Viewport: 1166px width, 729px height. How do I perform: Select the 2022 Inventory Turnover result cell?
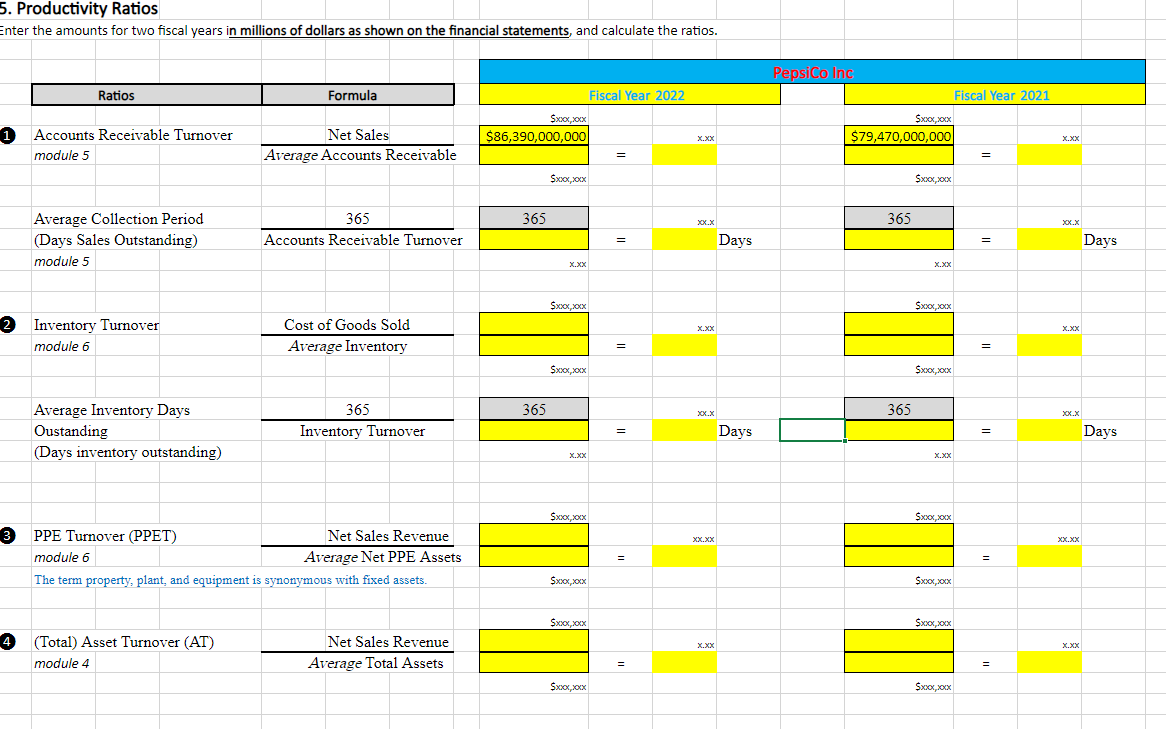pos(684,346)
